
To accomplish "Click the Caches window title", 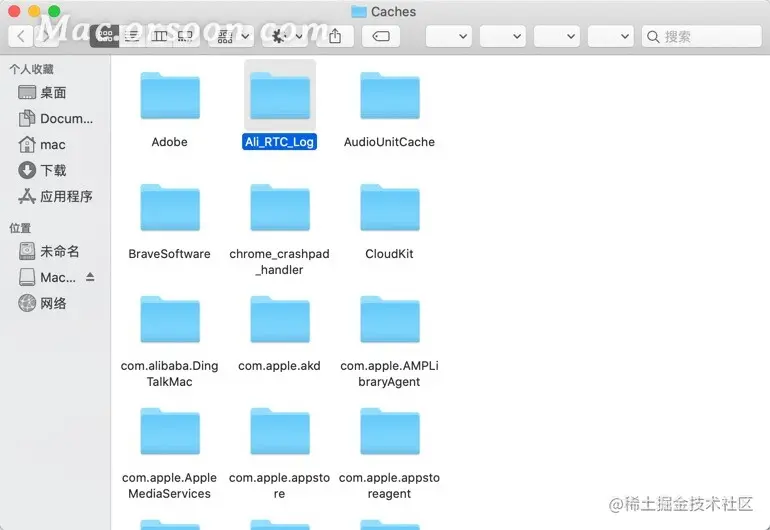I will 393,12.
